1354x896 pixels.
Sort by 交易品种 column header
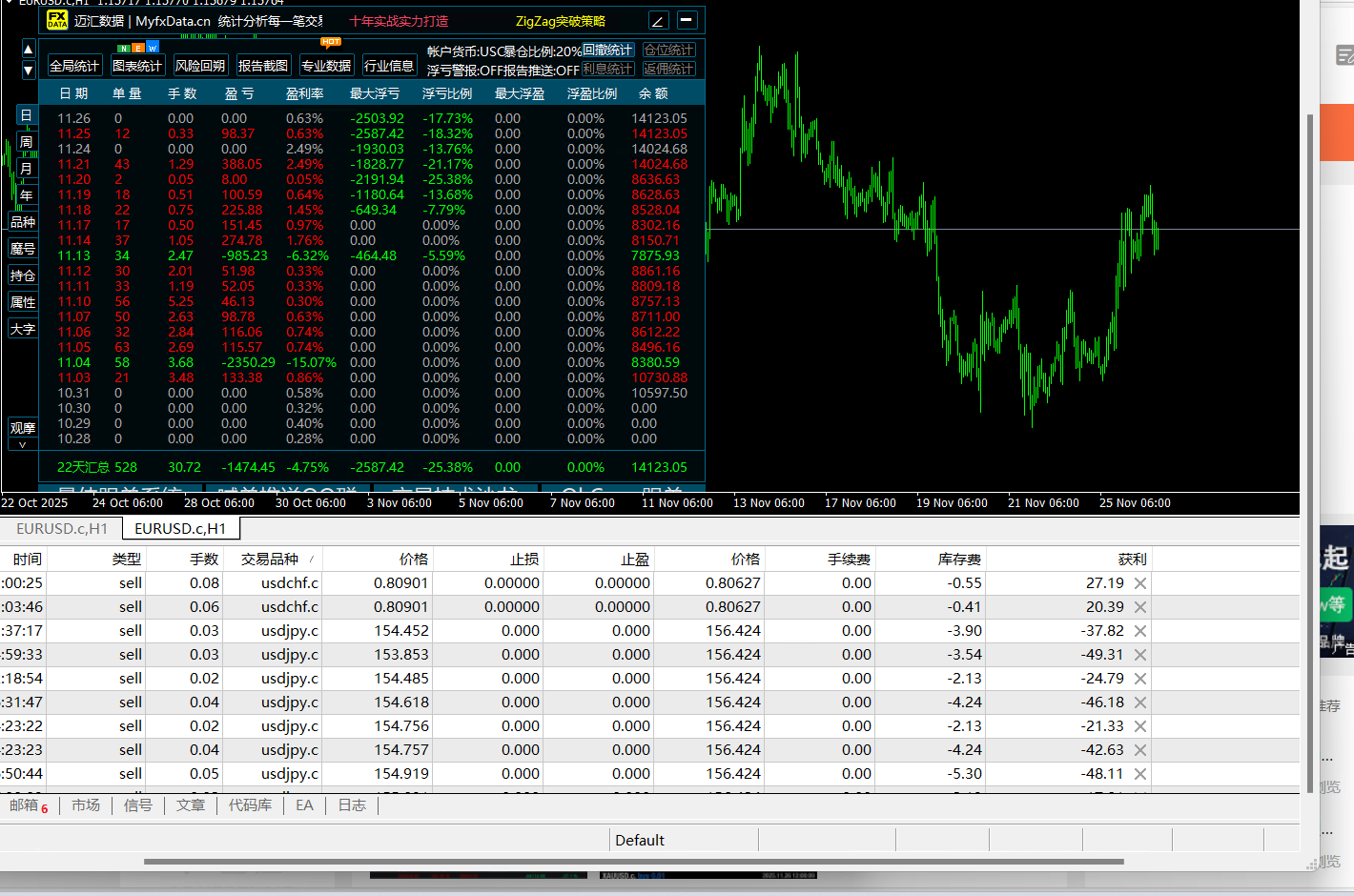tap(270, 560)
